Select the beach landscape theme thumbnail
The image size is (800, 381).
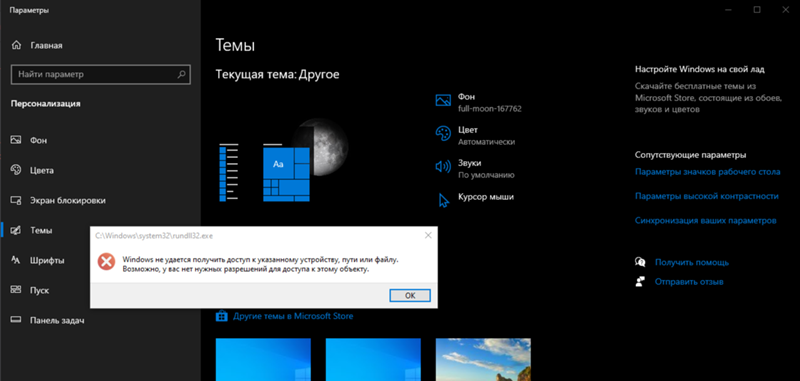[483, 360]
